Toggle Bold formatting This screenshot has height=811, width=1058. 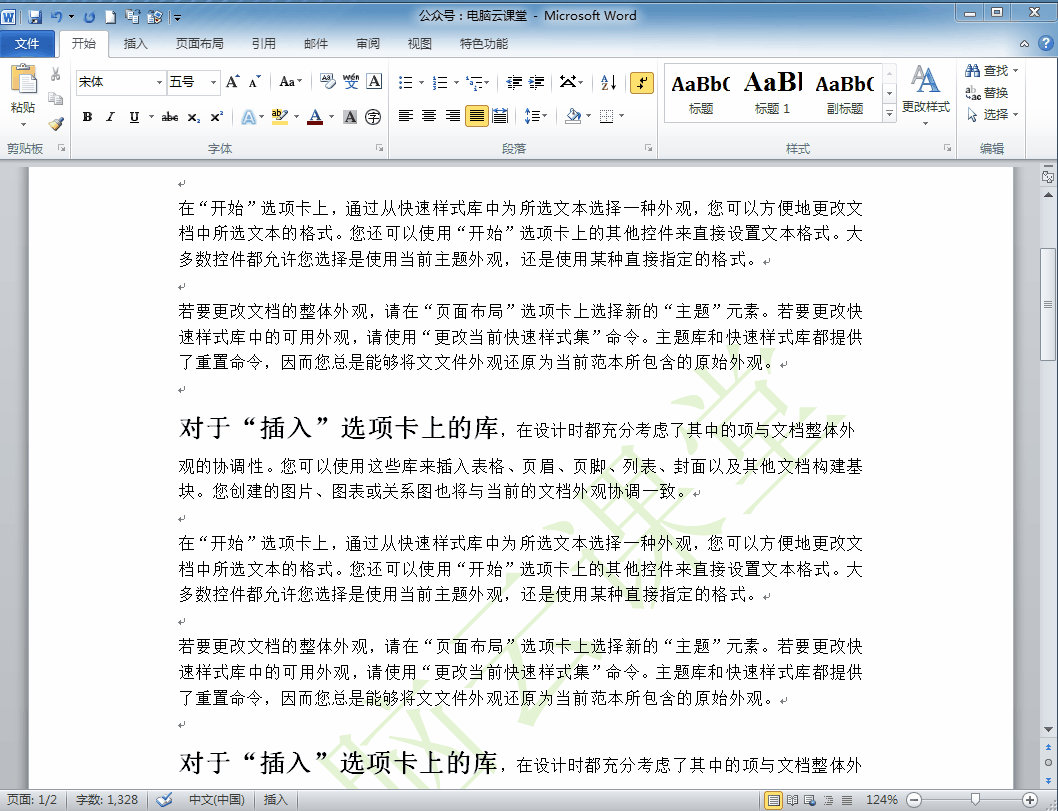[87, 117]
